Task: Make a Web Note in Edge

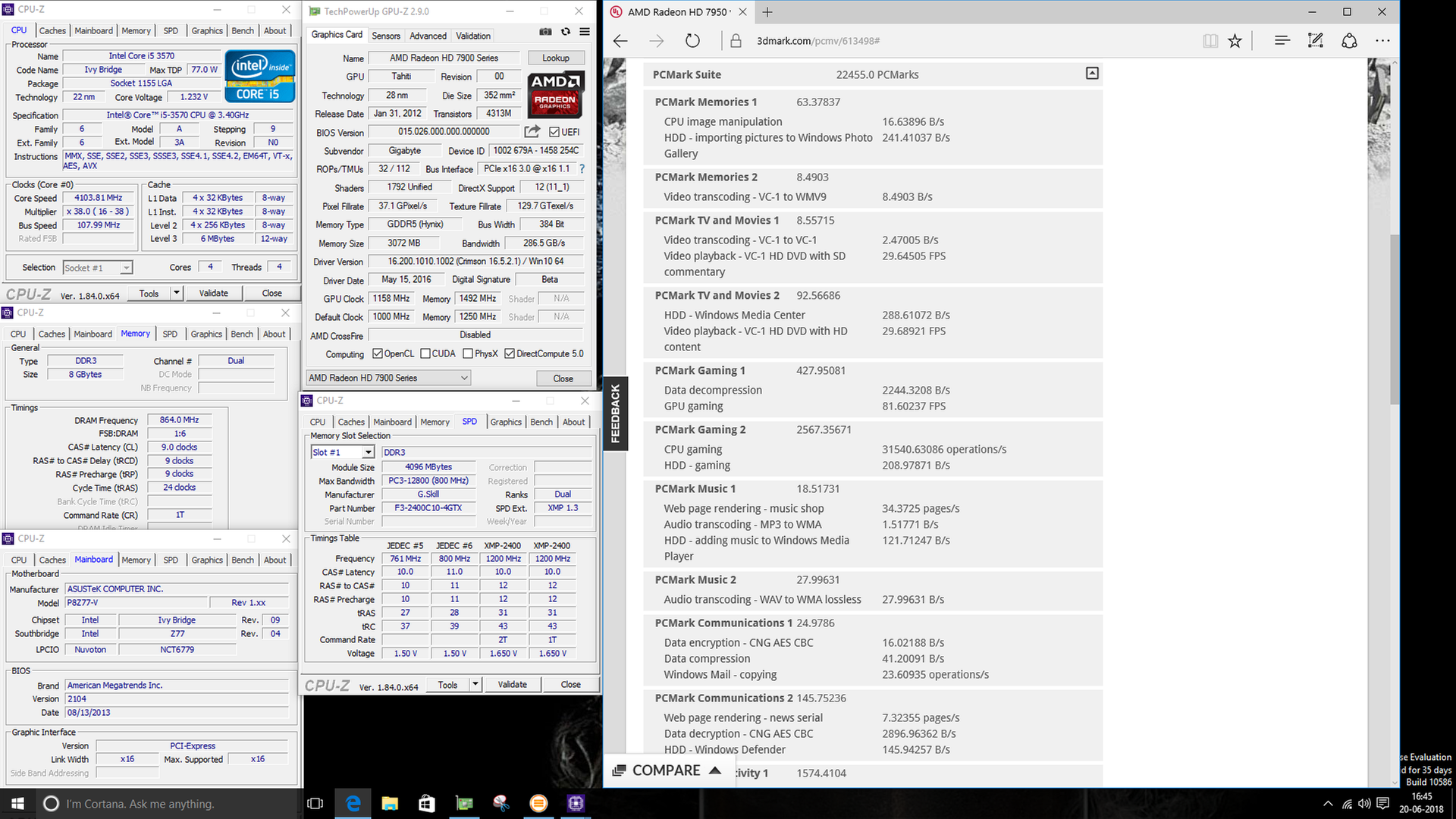Action: (1316, 41)
